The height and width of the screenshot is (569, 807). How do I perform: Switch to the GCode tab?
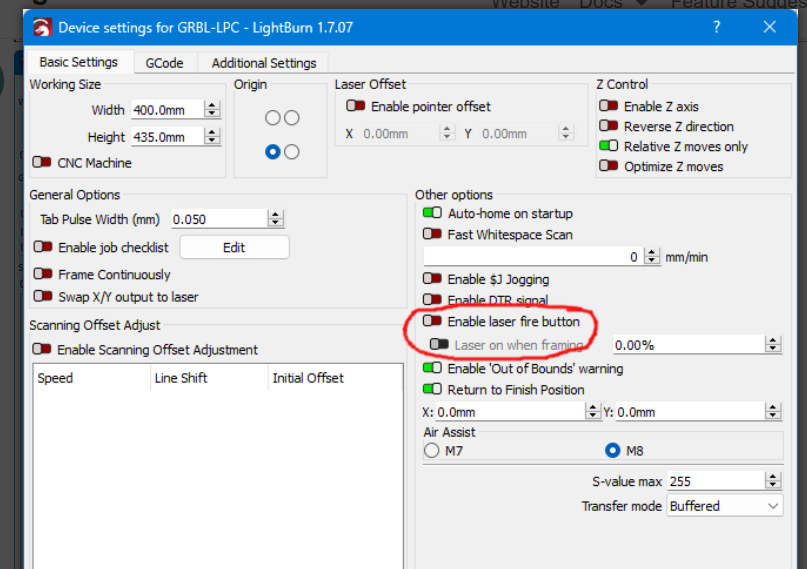(164, 63)
